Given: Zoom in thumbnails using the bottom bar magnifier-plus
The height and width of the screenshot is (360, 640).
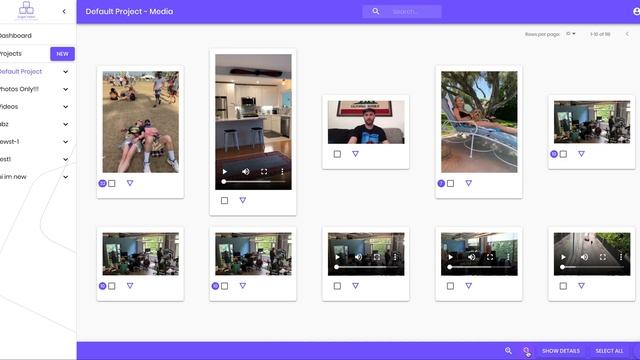Looking at the screenshot, I should click(x=508, y=351).
